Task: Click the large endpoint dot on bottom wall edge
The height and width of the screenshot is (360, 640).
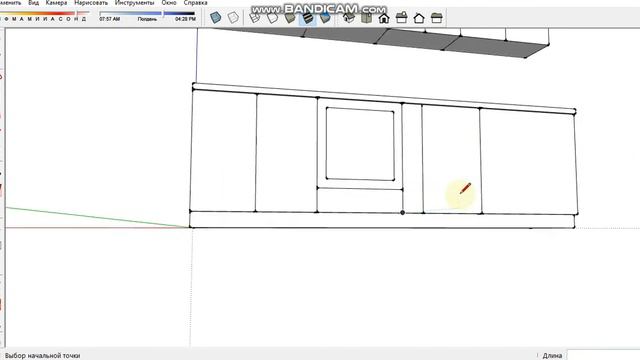Action: (402, 212)
